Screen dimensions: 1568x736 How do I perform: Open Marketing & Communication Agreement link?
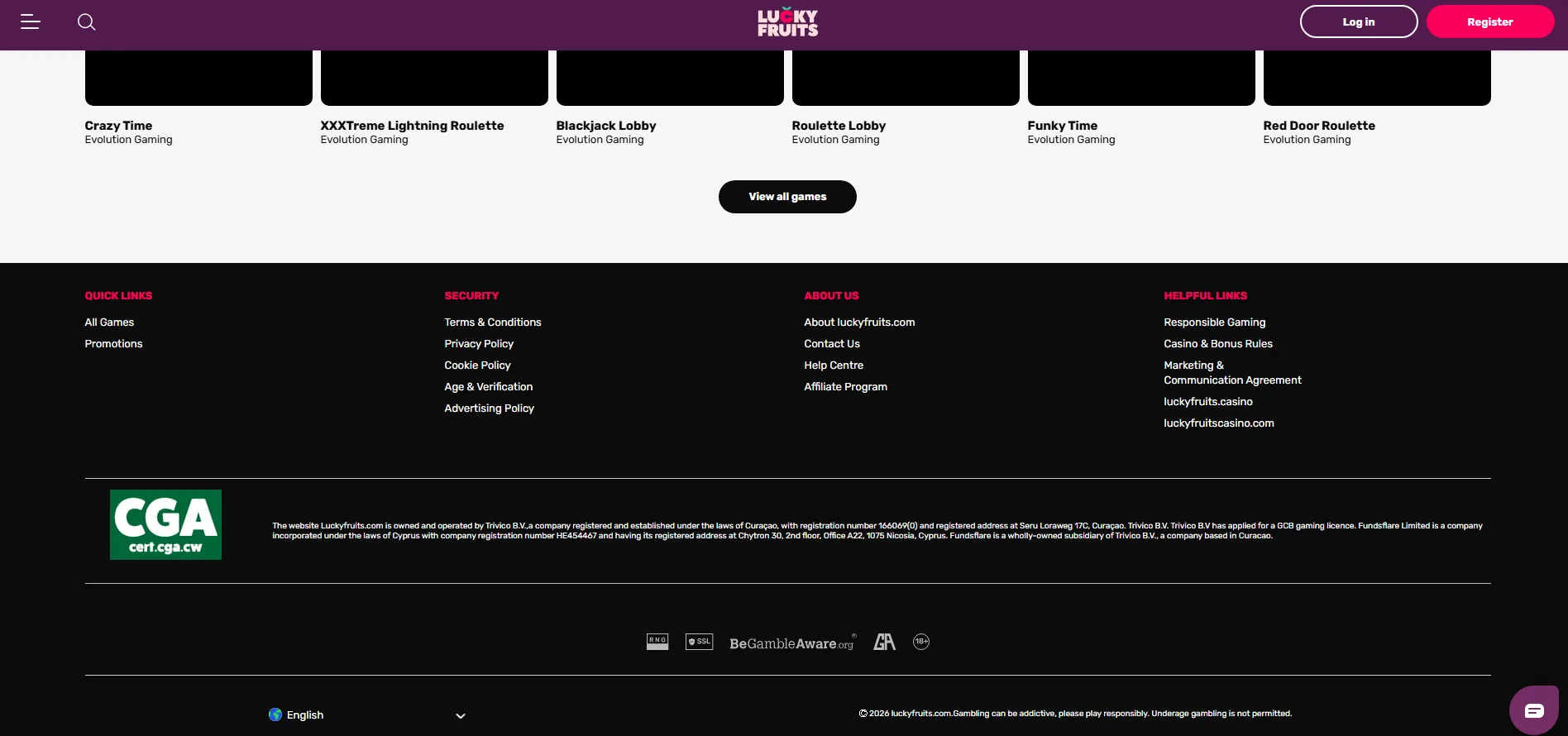[x=1232, y=373]
